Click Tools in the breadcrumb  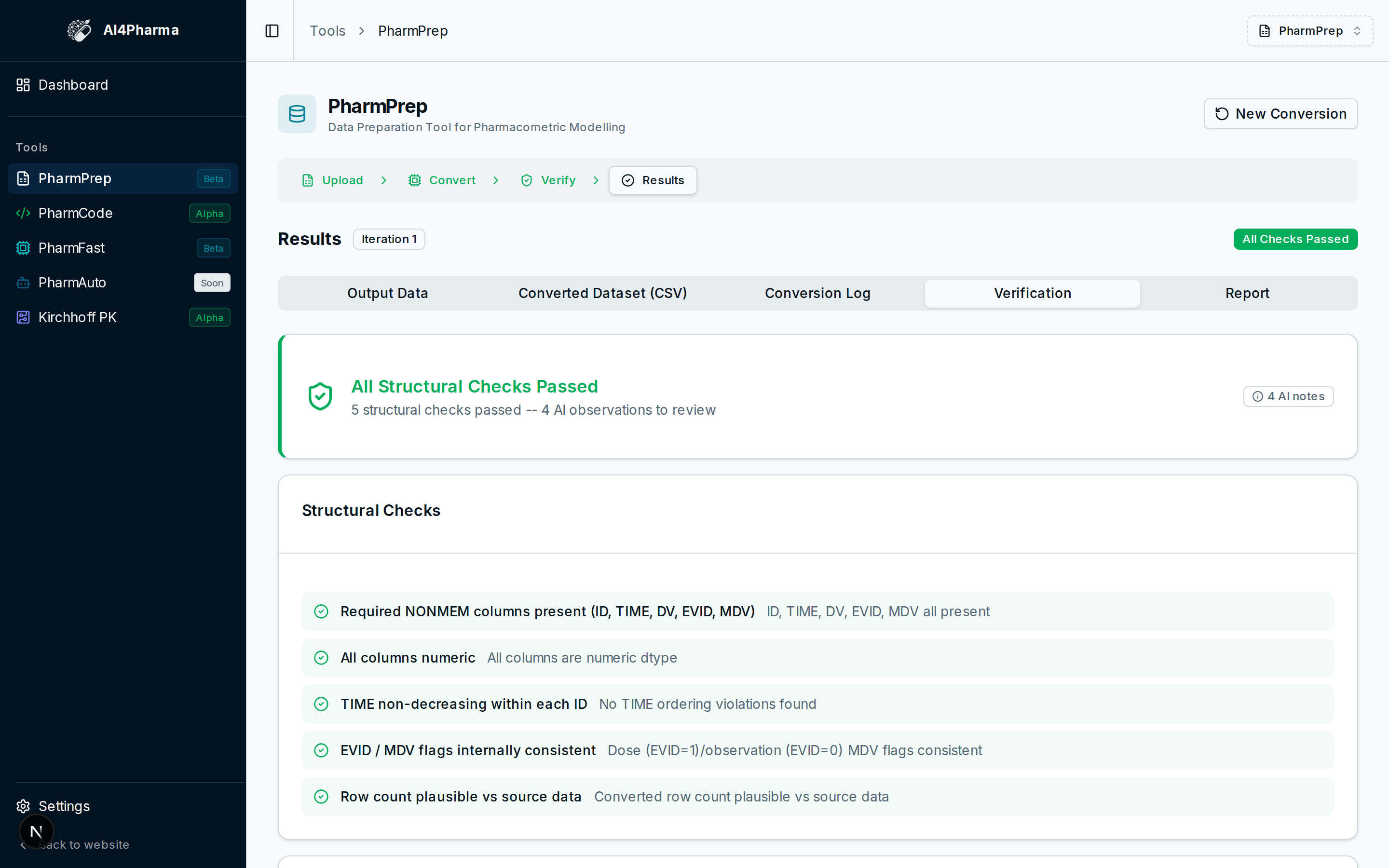coord(328,31)
